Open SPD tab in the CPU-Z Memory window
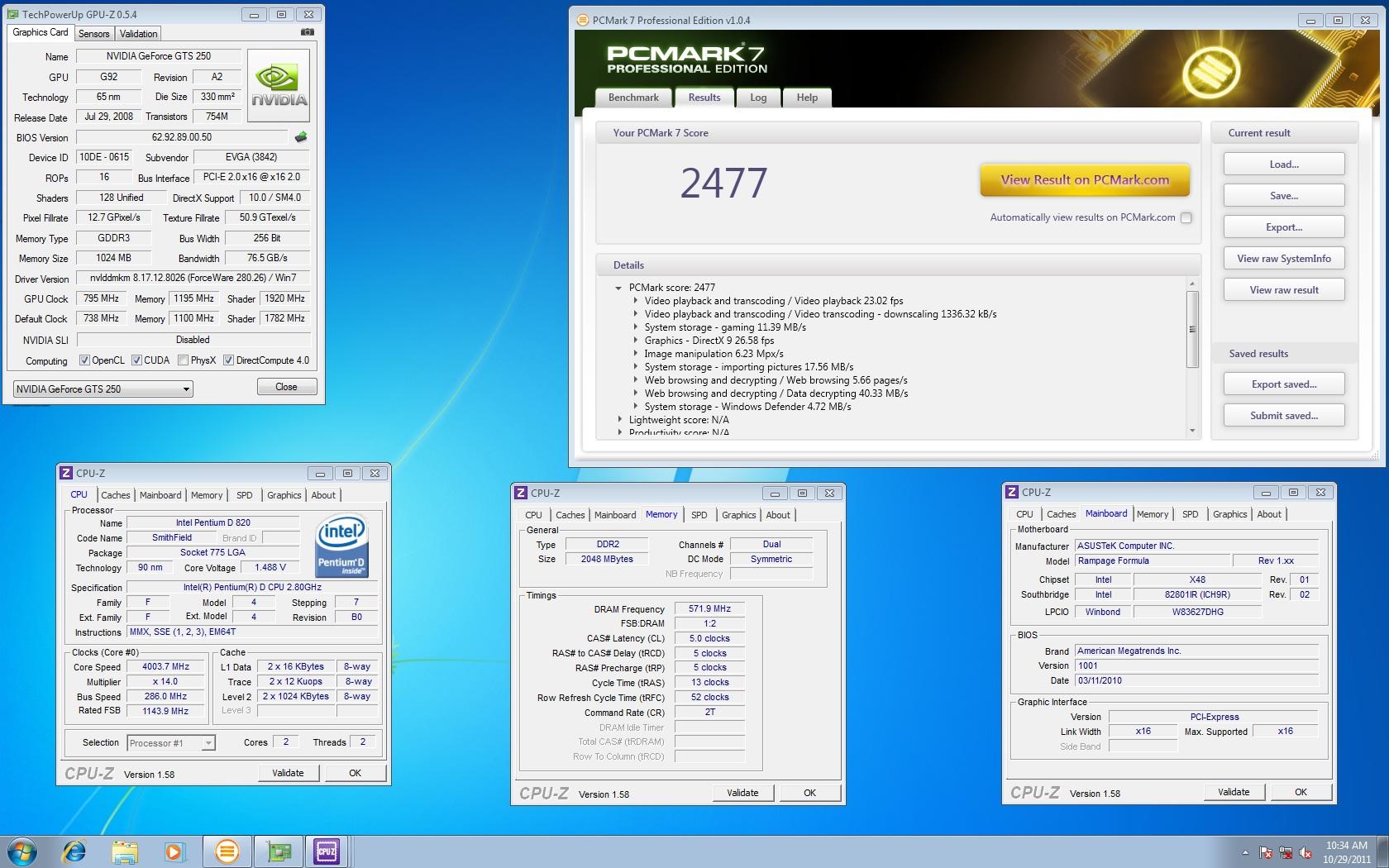Image resolution: width=1389 pixels, height=868 pixels. click(x=699, y=515)
